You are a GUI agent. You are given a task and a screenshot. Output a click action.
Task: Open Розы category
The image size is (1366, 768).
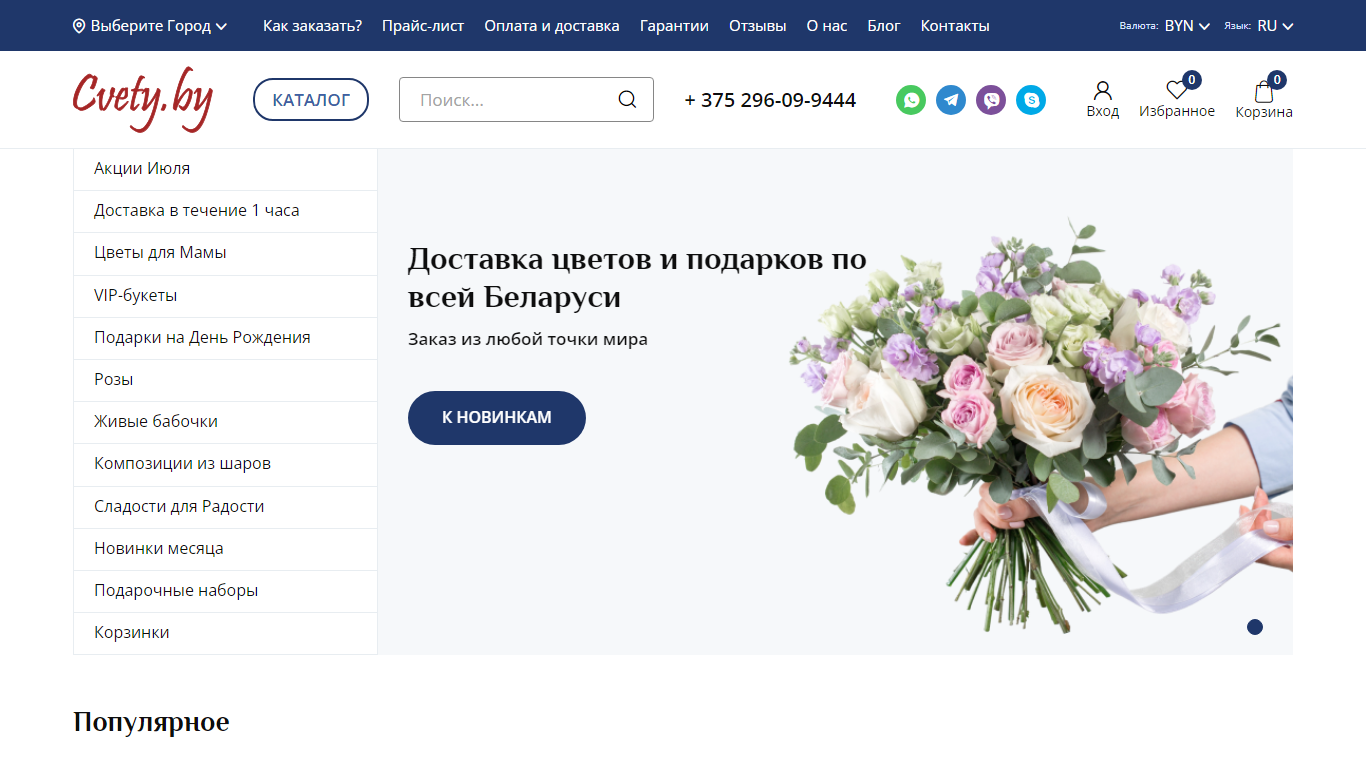point(225,380)
